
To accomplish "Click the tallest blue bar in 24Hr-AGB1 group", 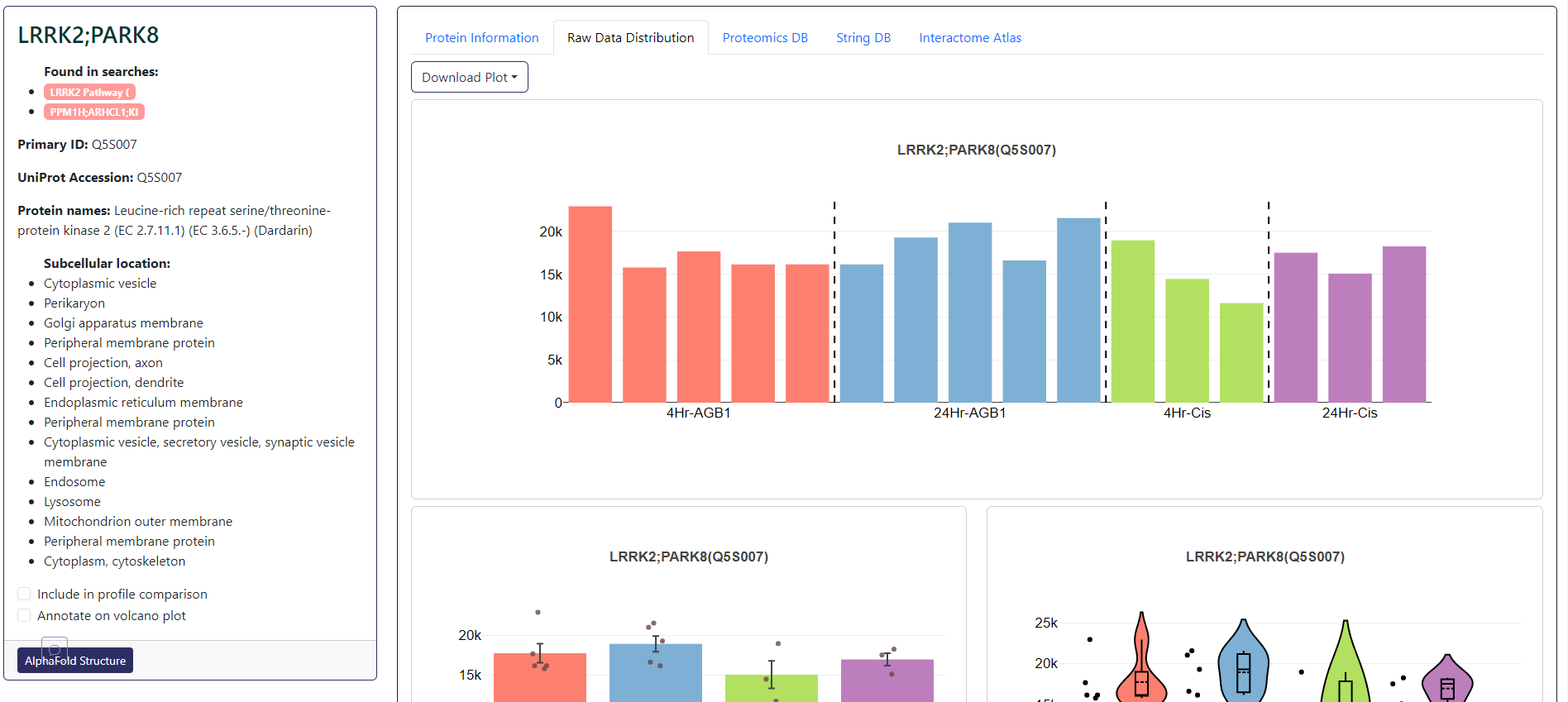I will pyautogui.click(x=1078, y=310).
